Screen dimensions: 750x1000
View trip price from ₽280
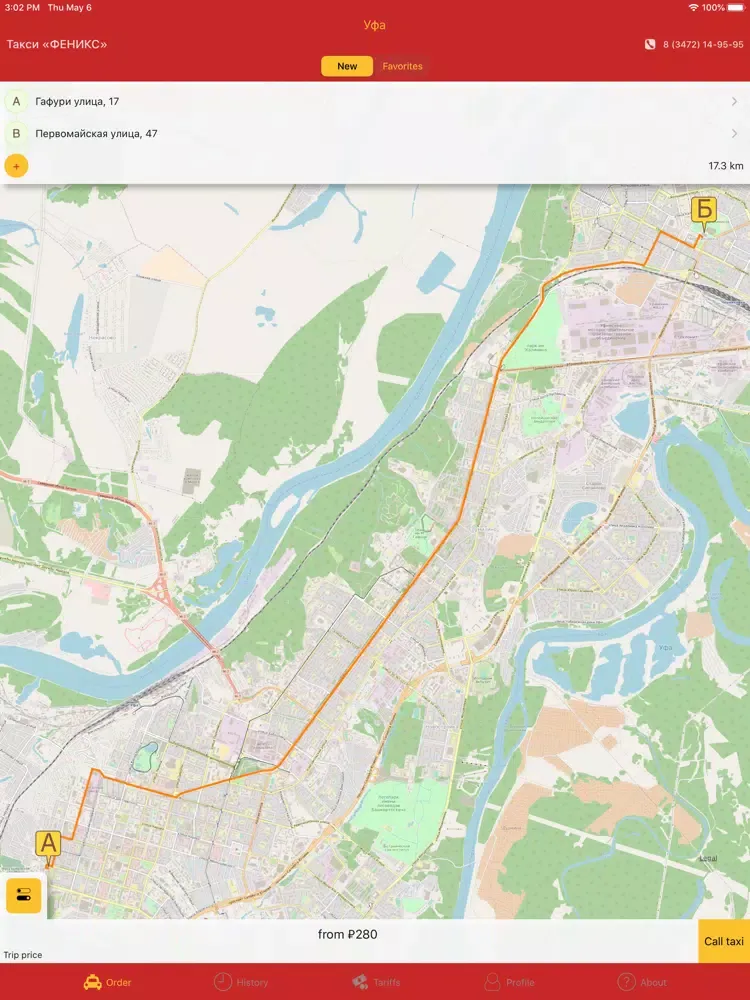click(x=348, y=934)
